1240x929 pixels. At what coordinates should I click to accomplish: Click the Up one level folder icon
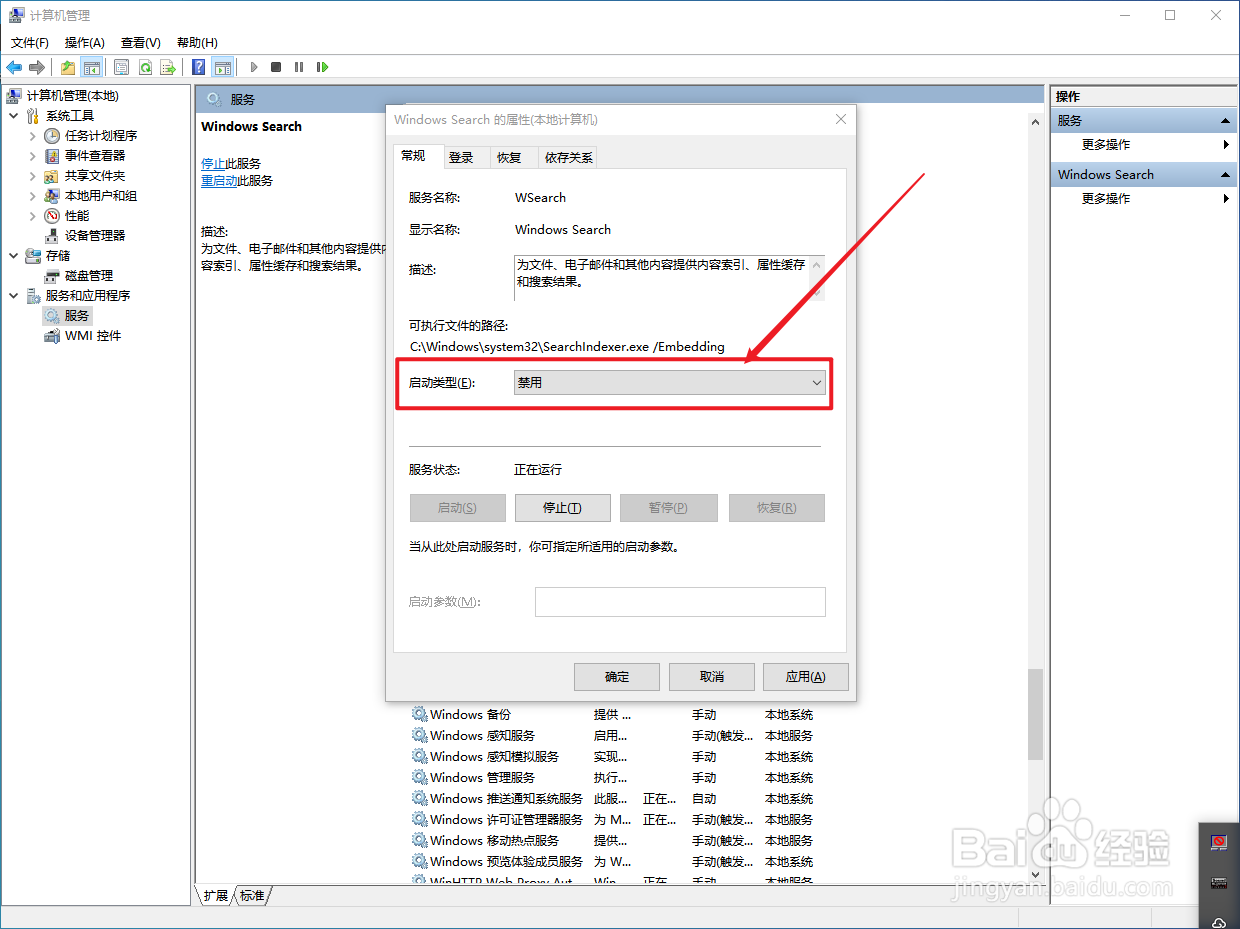(x=68, y=67)
